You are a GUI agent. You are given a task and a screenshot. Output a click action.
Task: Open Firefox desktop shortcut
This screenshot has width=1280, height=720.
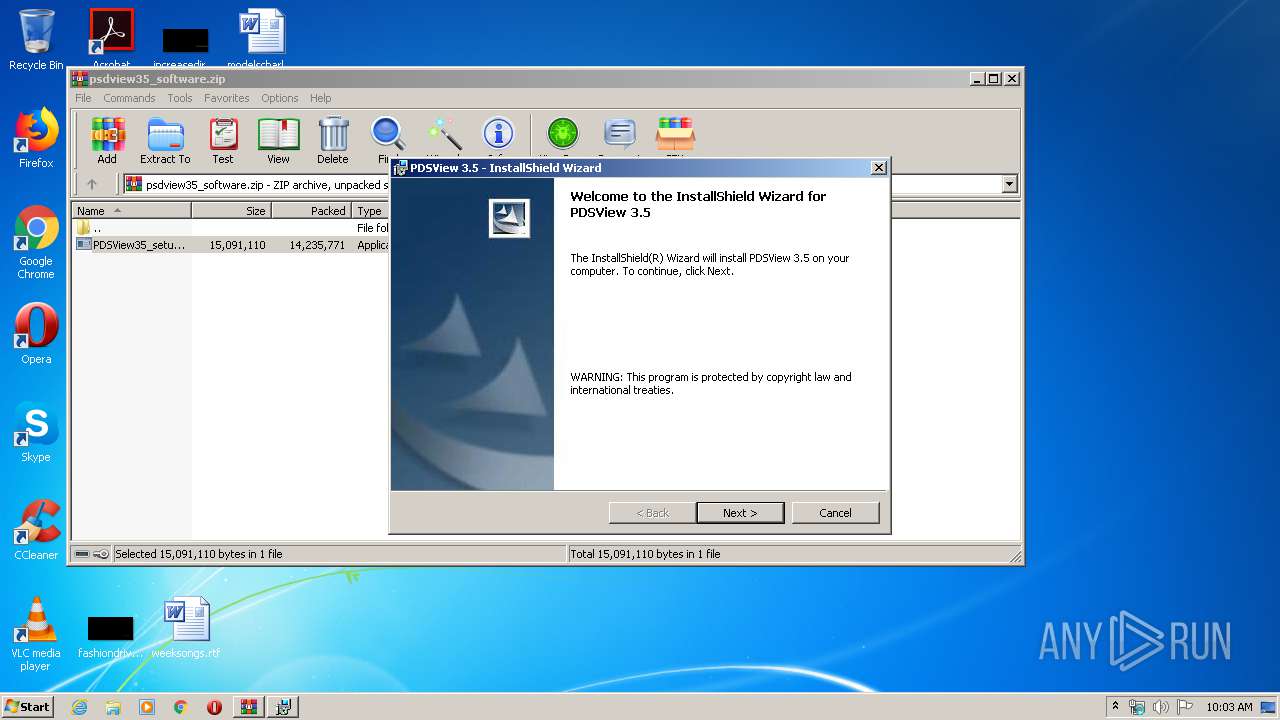point(36,138)
